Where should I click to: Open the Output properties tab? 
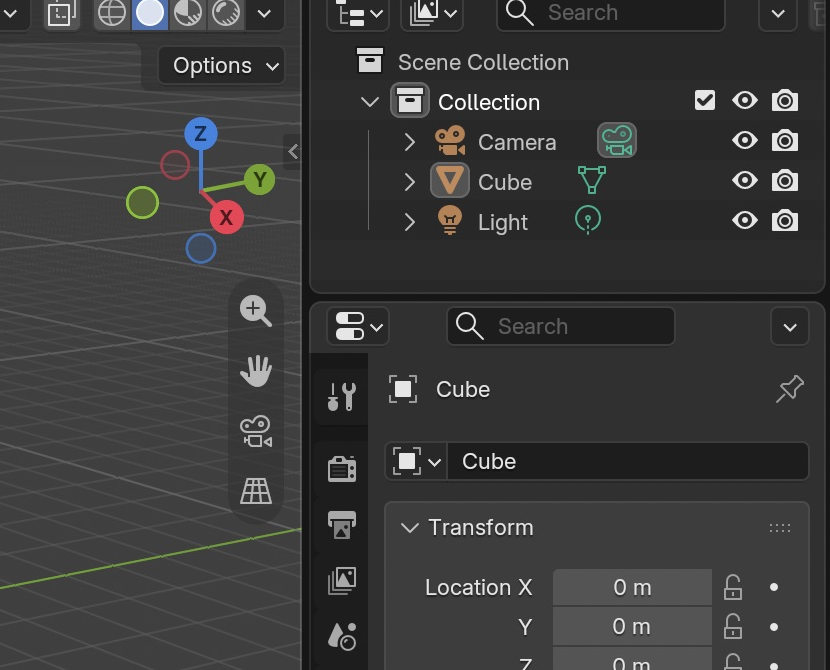coord(341,524)
